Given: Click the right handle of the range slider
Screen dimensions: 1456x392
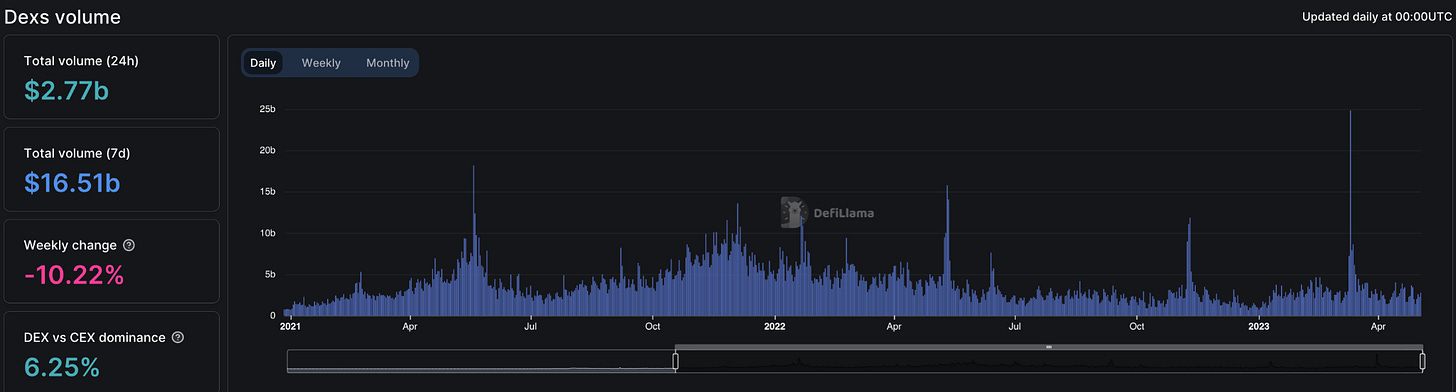Looking at the screenshot, I should pyautogui.click(x=1421, y=360).
